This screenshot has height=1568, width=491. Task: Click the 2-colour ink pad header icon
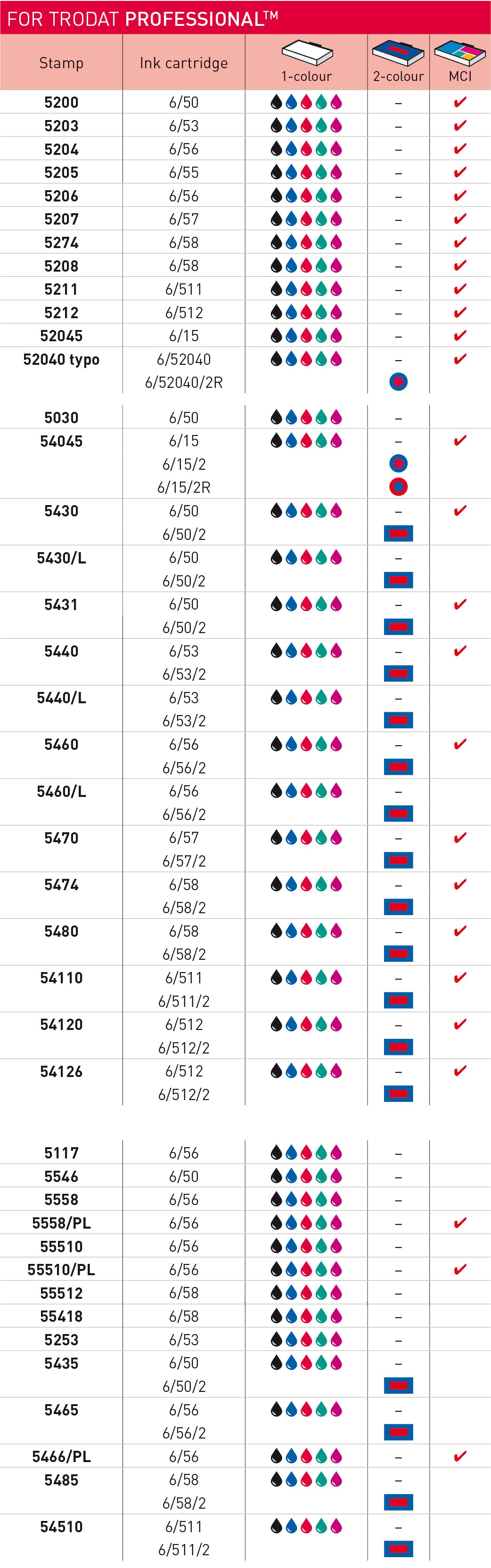tap(398, 53)
